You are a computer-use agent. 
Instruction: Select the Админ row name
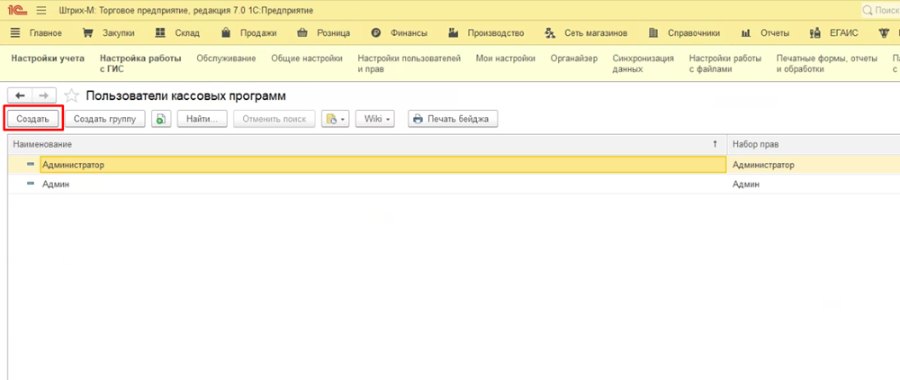56,184
